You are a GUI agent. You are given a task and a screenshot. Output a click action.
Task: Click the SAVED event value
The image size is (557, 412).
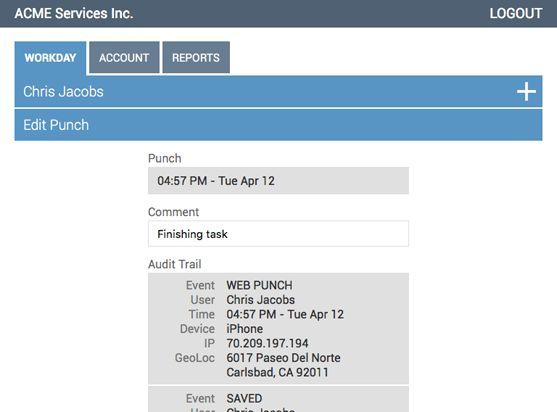244,399
